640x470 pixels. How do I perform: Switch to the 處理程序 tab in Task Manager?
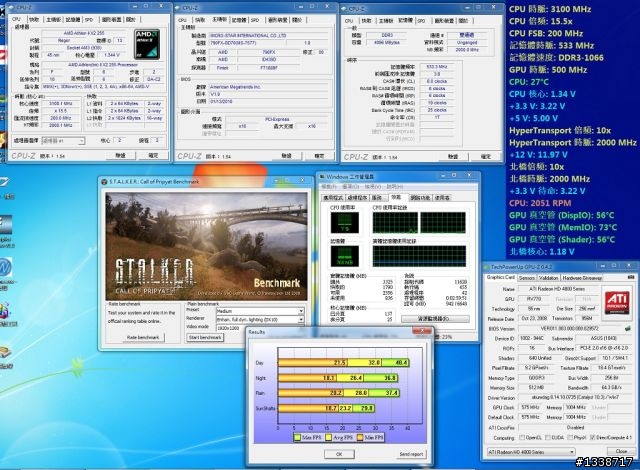pyautogui.click(x=357, y=197)
